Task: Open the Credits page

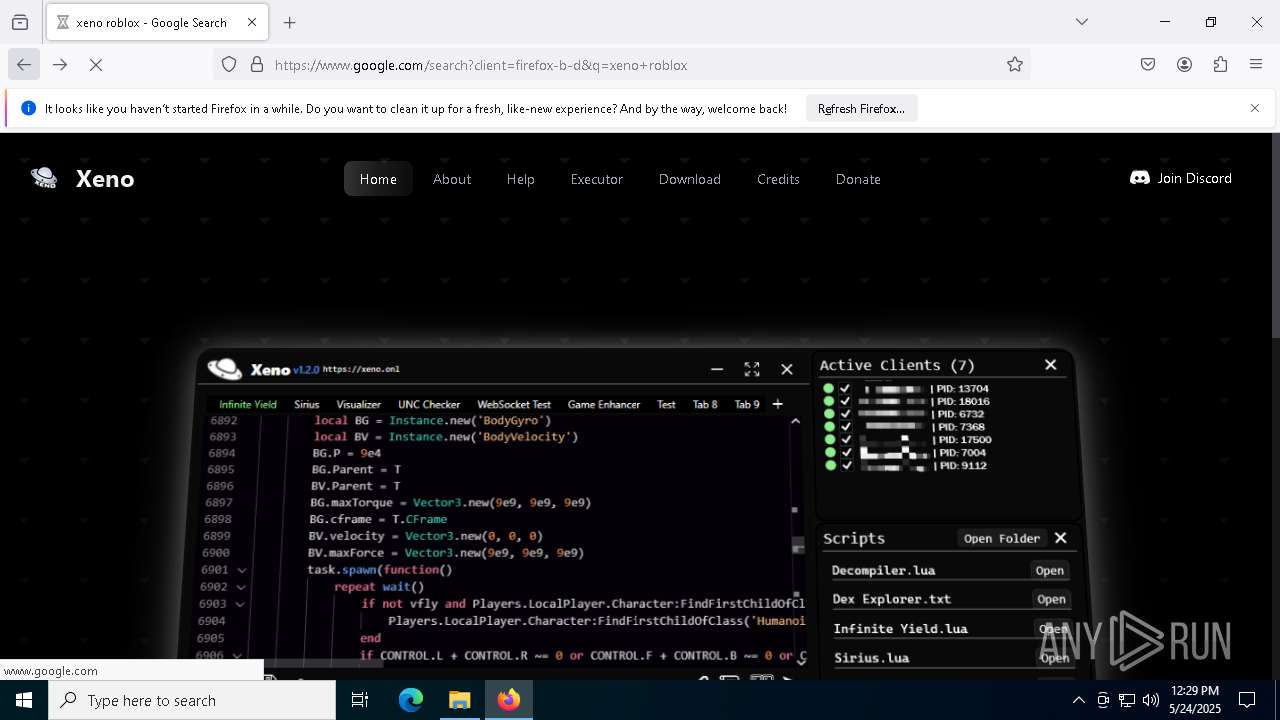Action: coord(778,179)
